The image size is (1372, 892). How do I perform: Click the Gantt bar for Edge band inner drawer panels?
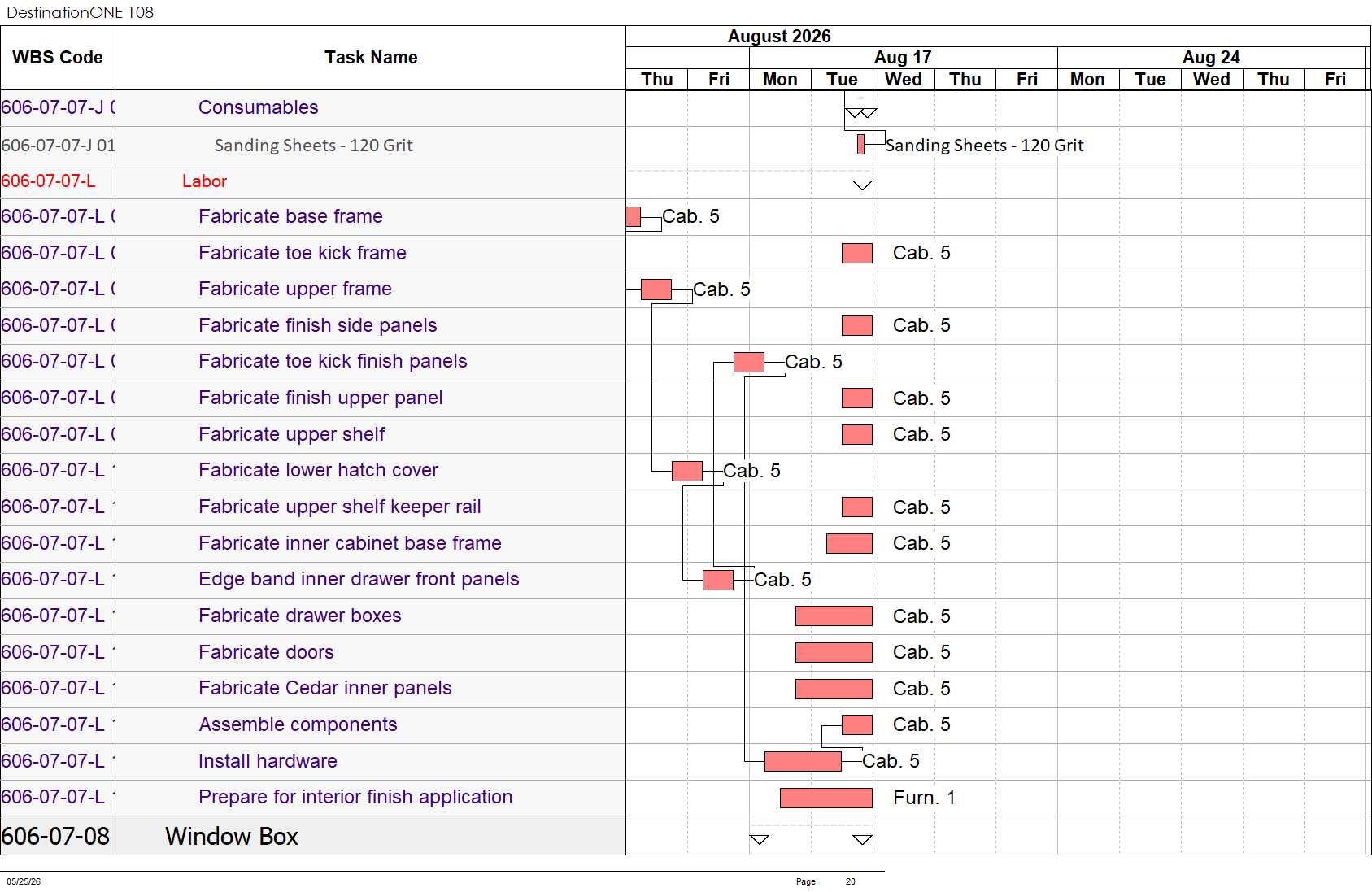click(x=718, y=580)
